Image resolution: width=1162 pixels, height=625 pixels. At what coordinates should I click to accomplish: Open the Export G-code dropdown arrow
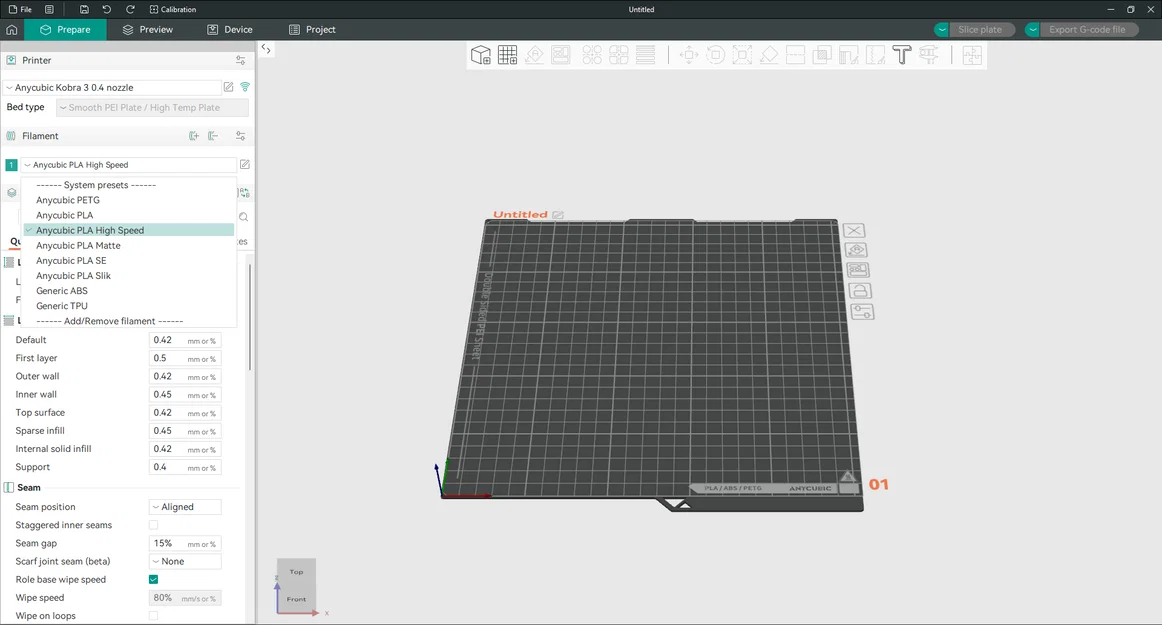click(x=1032, y=30)
